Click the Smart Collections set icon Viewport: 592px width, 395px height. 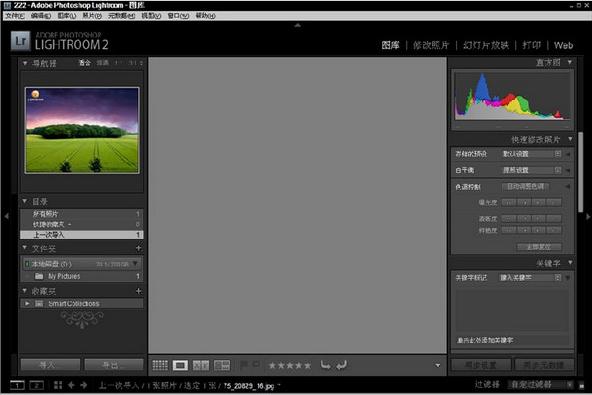point(39,303)
